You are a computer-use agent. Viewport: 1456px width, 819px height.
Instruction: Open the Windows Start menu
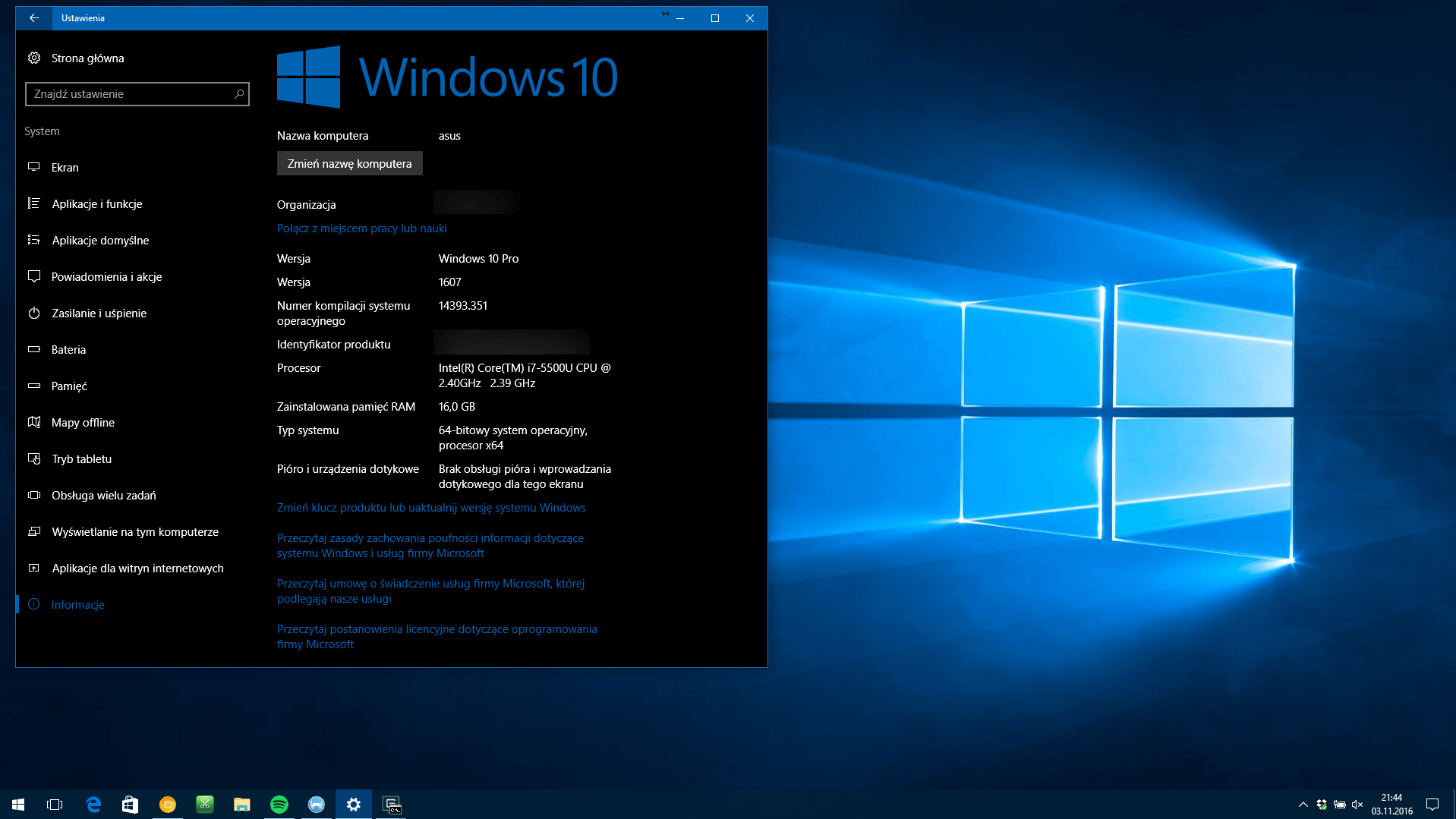[18, 805]
